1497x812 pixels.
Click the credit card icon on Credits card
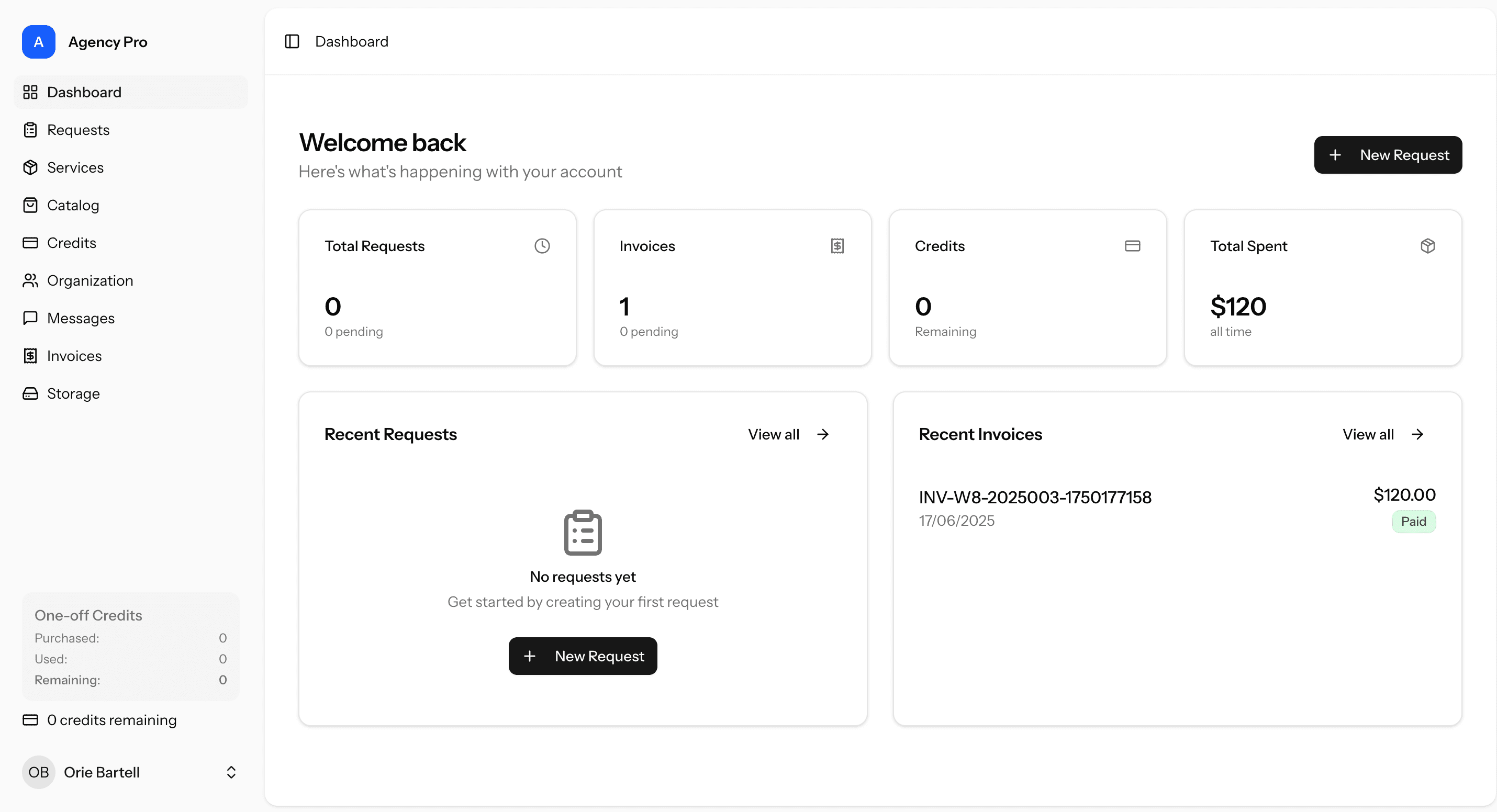1132,246
